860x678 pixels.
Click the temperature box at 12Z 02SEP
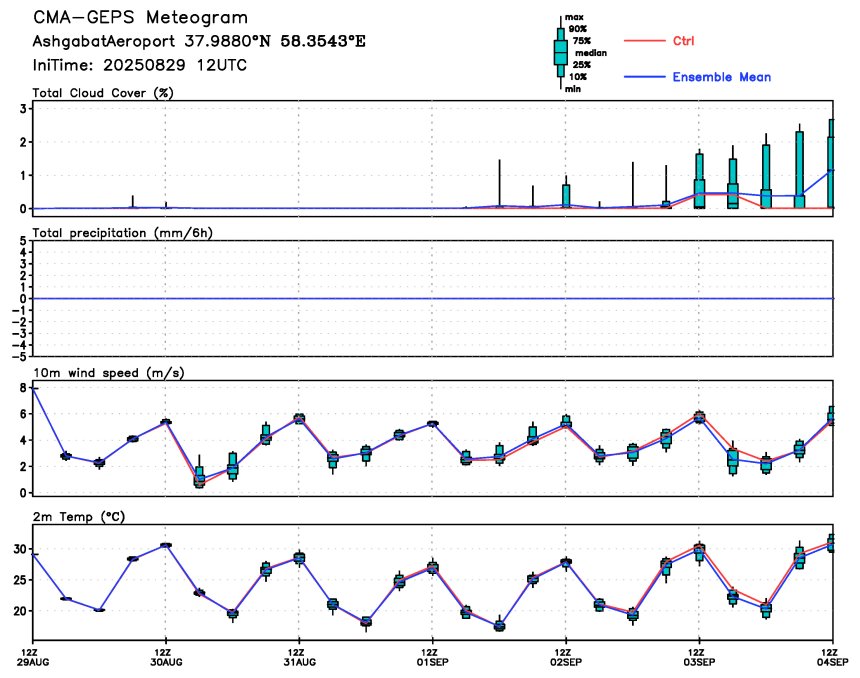point(566,562)
